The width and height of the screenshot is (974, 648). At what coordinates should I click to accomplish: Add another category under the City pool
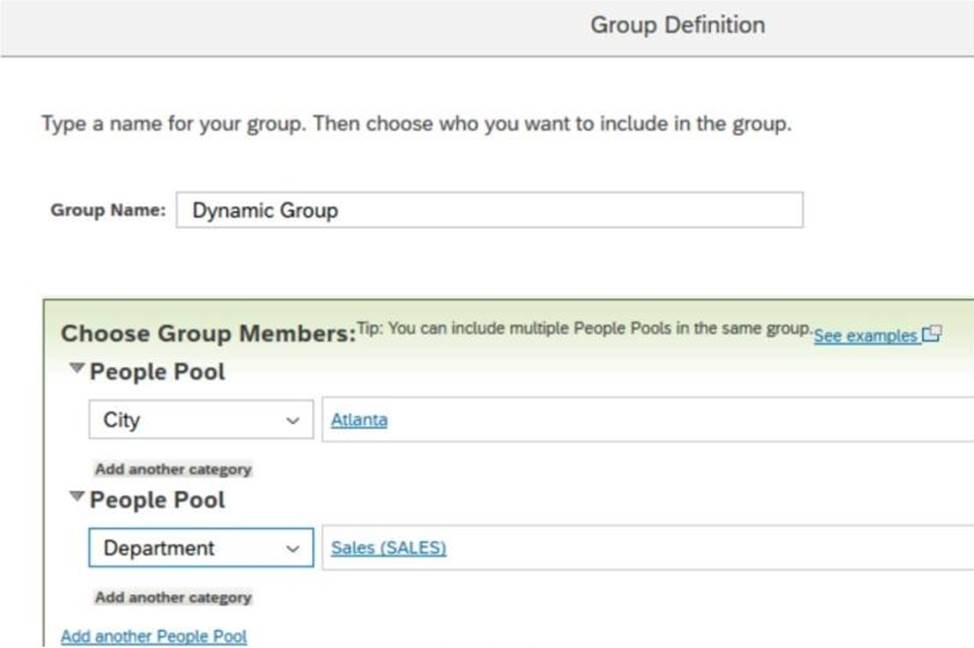(173, 469)
